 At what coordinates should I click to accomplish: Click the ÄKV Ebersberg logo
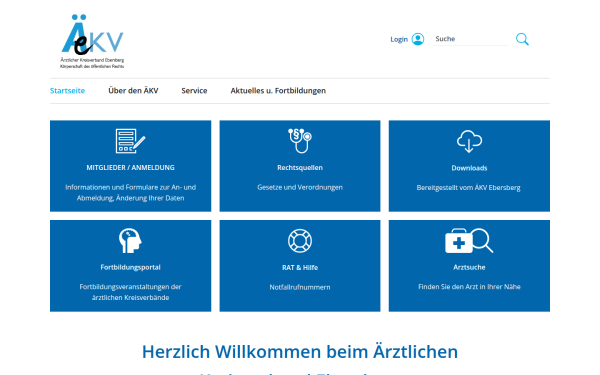[92, 41]
